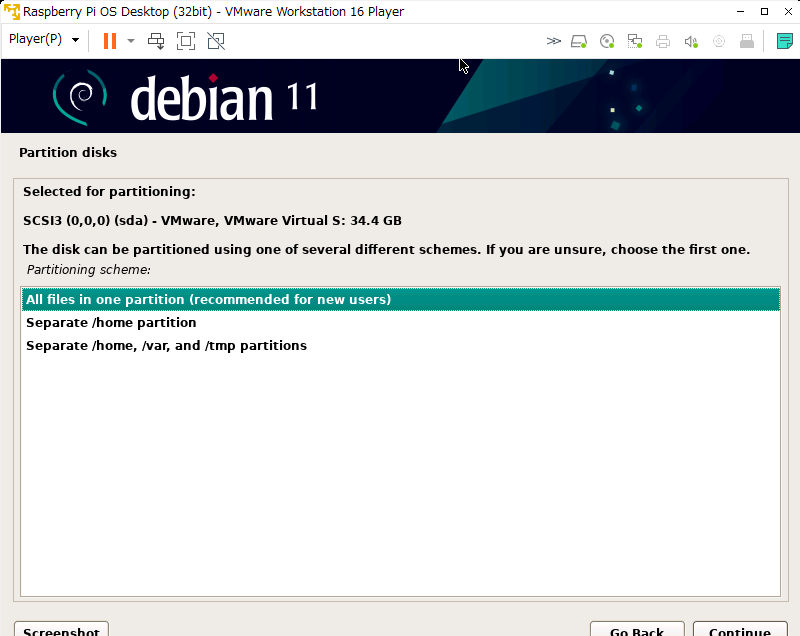Select Separate /home partition scheme
This screenshot has width=800, height=636.
coord(401,323)
